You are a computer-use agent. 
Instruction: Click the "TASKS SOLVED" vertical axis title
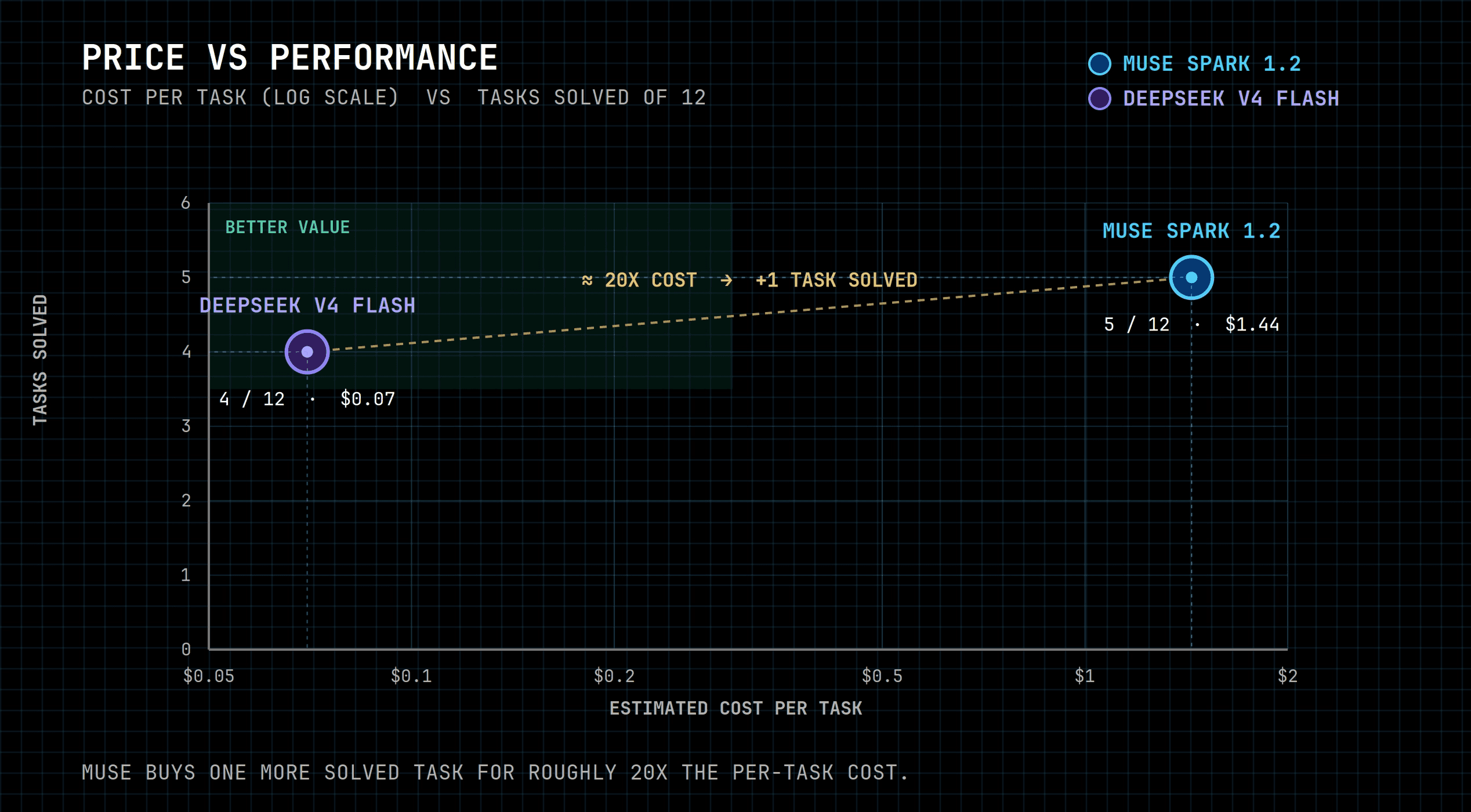pos(40,360)
